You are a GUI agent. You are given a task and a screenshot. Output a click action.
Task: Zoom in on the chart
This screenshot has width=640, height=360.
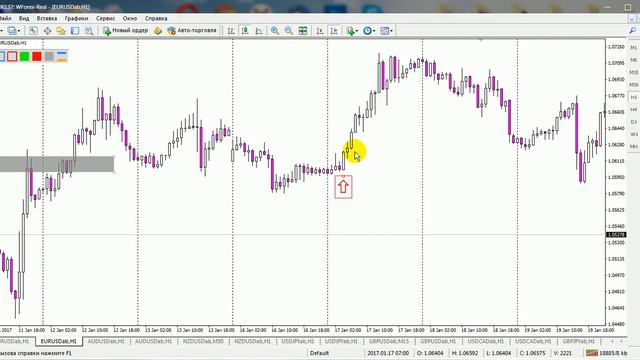coord(275,31)
